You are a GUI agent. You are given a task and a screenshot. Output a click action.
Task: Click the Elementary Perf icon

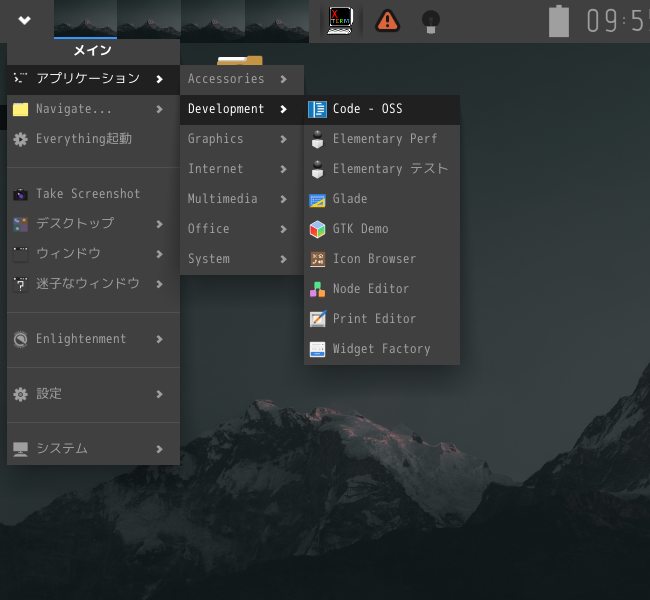[318, 139]
